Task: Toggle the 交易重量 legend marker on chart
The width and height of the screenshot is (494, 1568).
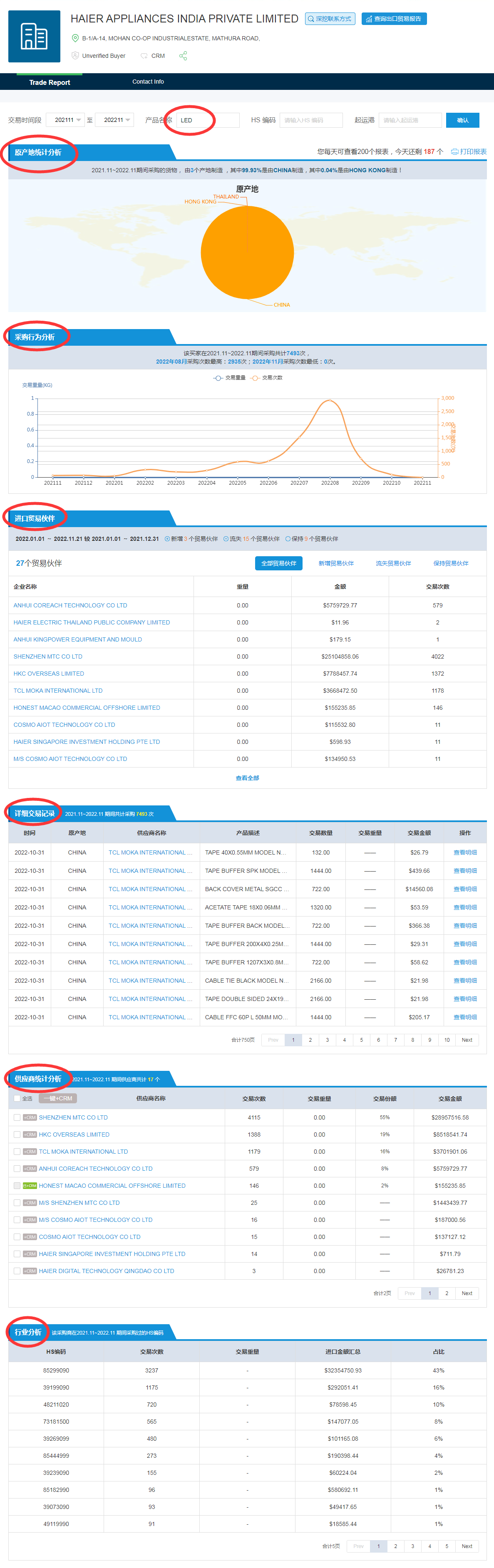Action: tap(218, 378)
